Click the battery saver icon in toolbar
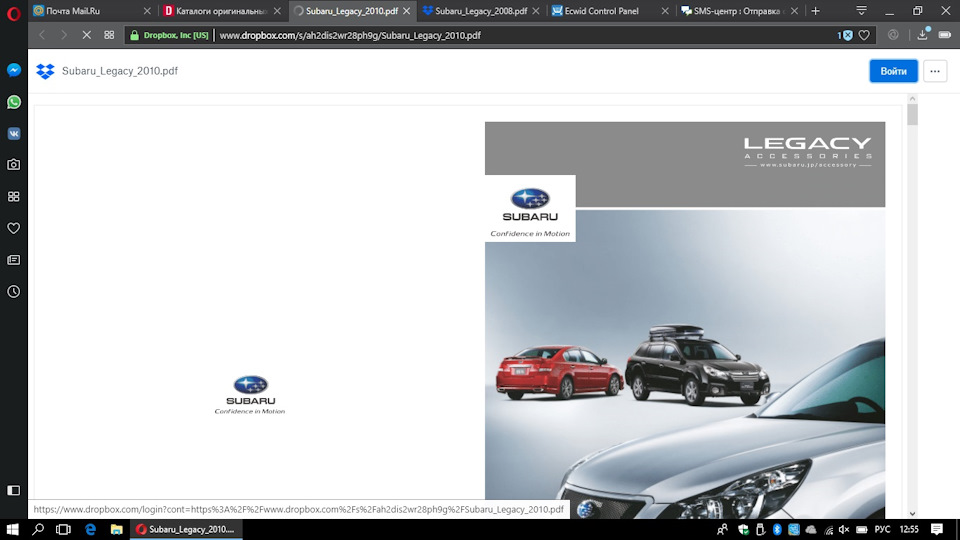 [945, 35]
